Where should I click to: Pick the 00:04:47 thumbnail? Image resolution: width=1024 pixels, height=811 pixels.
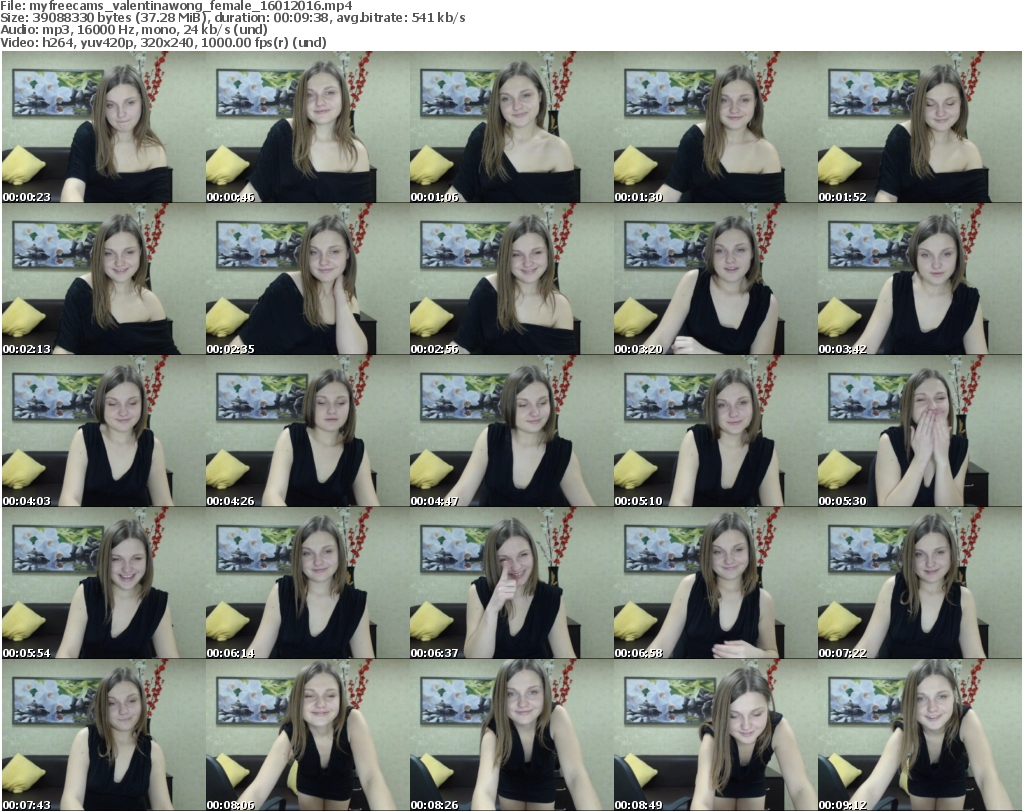click(x=511, y=432)
